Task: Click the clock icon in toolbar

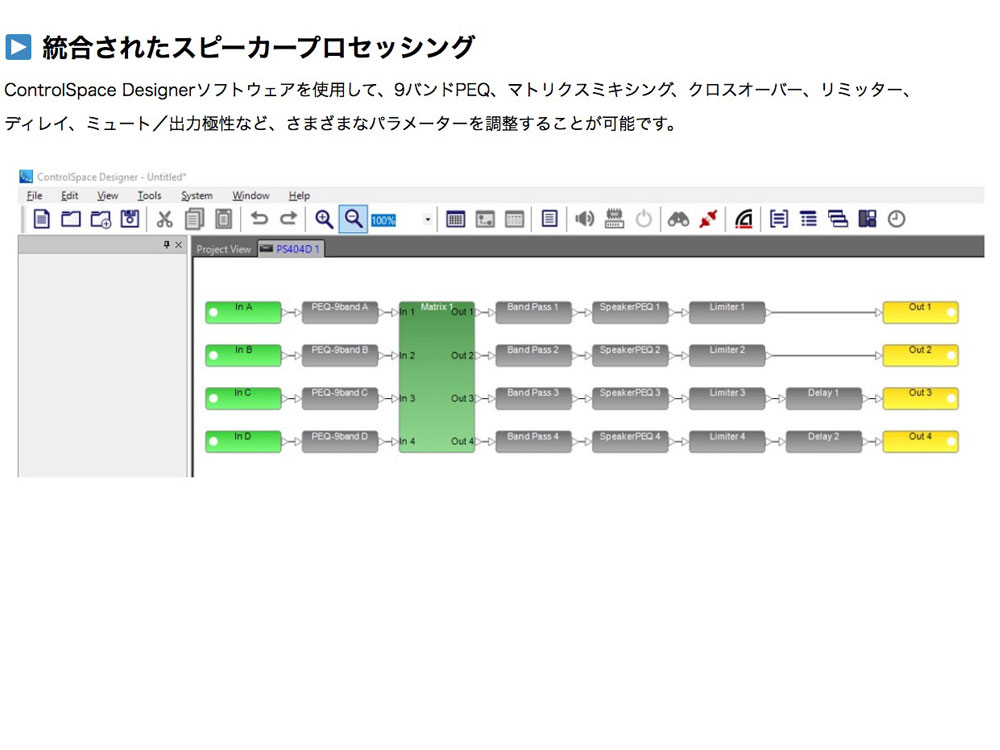Action: 896,219
